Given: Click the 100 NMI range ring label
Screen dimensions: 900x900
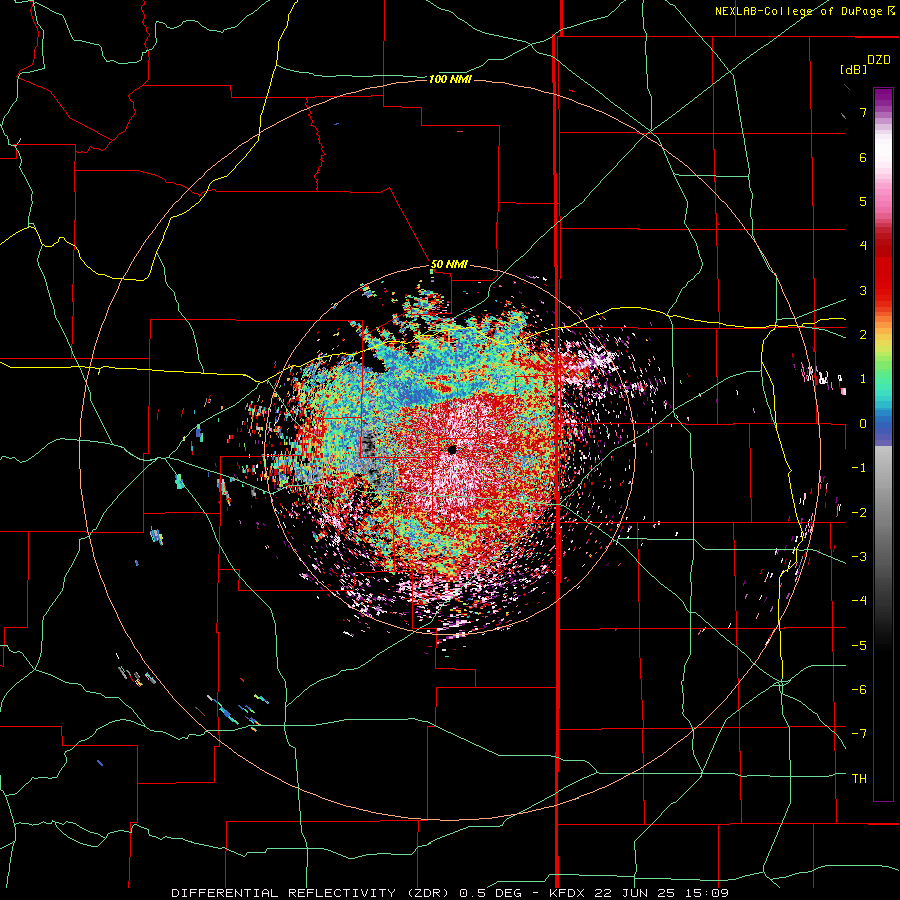Looking at the screenshot, I should [450, 79].
